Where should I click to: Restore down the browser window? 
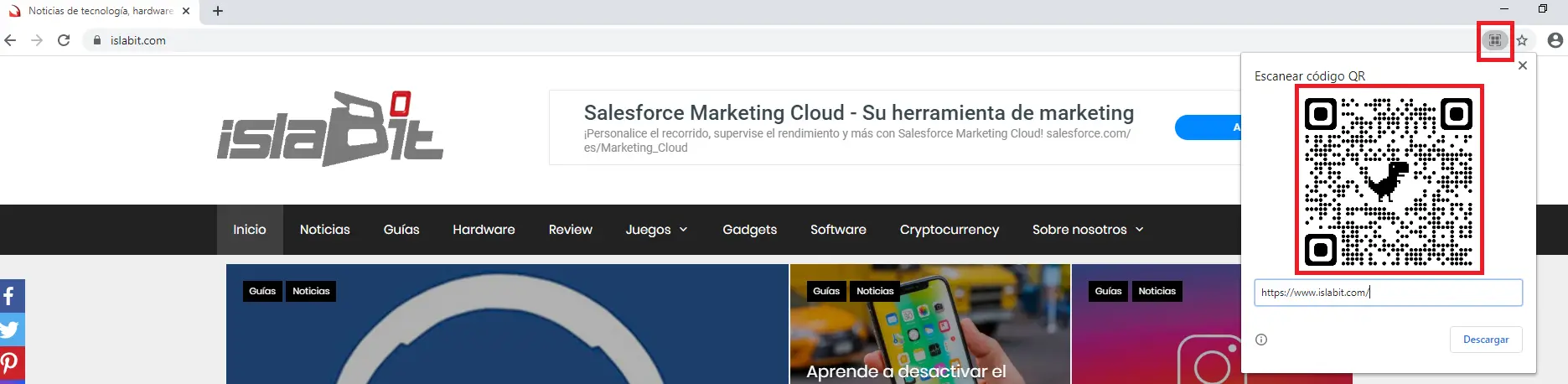click(1543, 9)
